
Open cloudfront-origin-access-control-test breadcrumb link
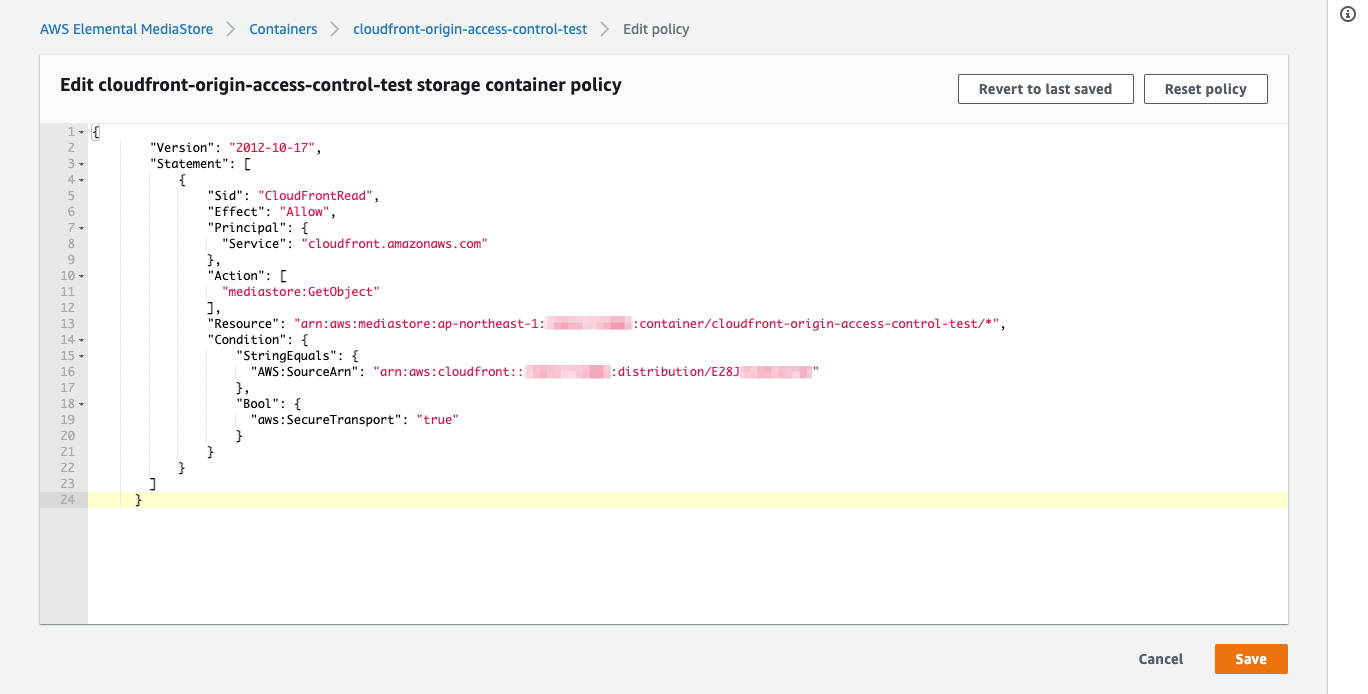point(470,29)
